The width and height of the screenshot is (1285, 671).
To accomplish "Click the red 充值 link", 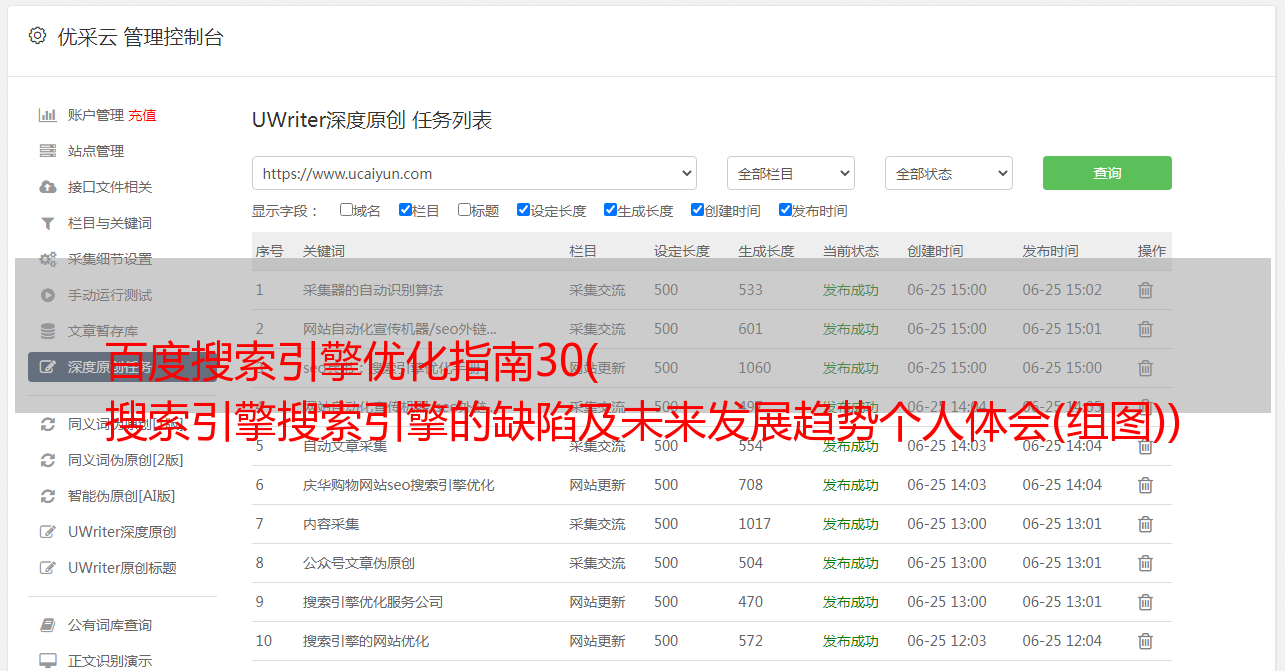I will pos(142,115).
